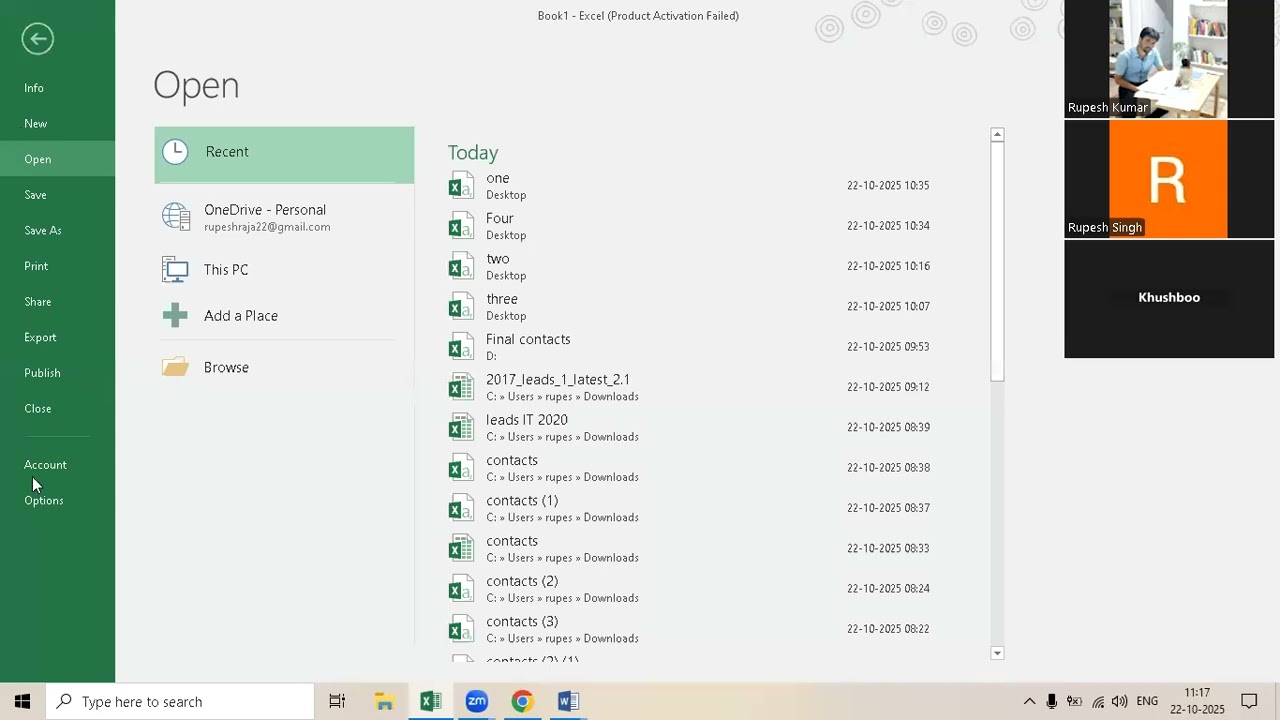The height and width of the screenshot is (720, 1280).
Task: Click Rupesh Kumar's video thumbnail
Action: 1169,59
